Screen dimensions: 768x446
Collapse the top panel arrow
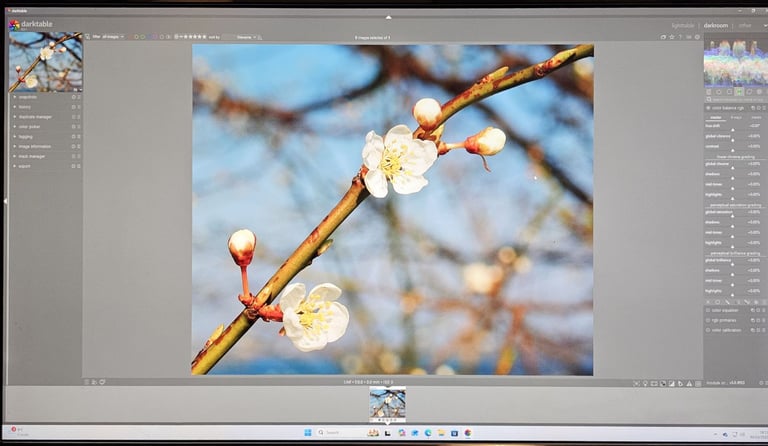coord(388,17)
